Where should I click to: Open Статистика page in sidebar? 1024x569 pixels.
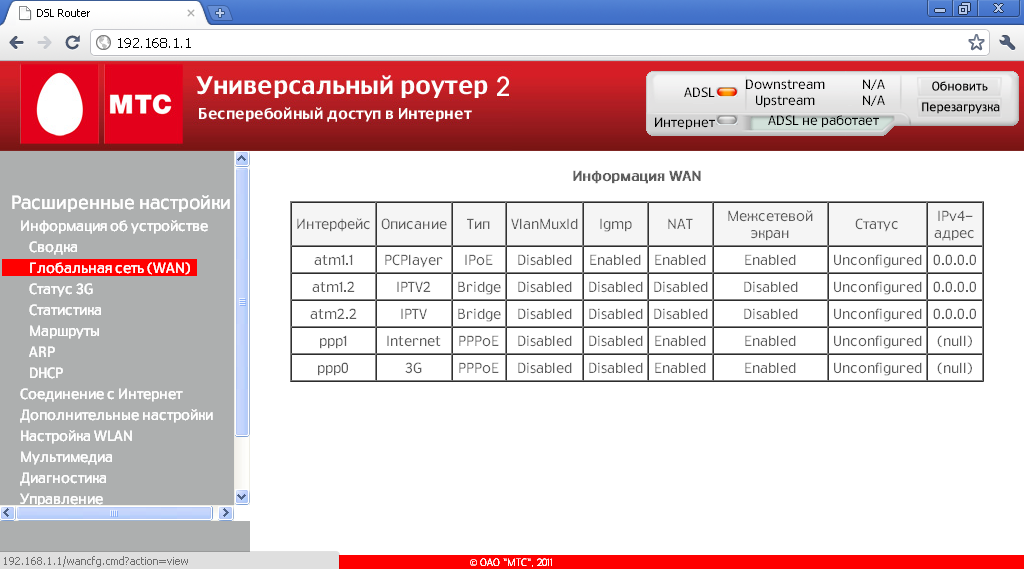[65, 310]
